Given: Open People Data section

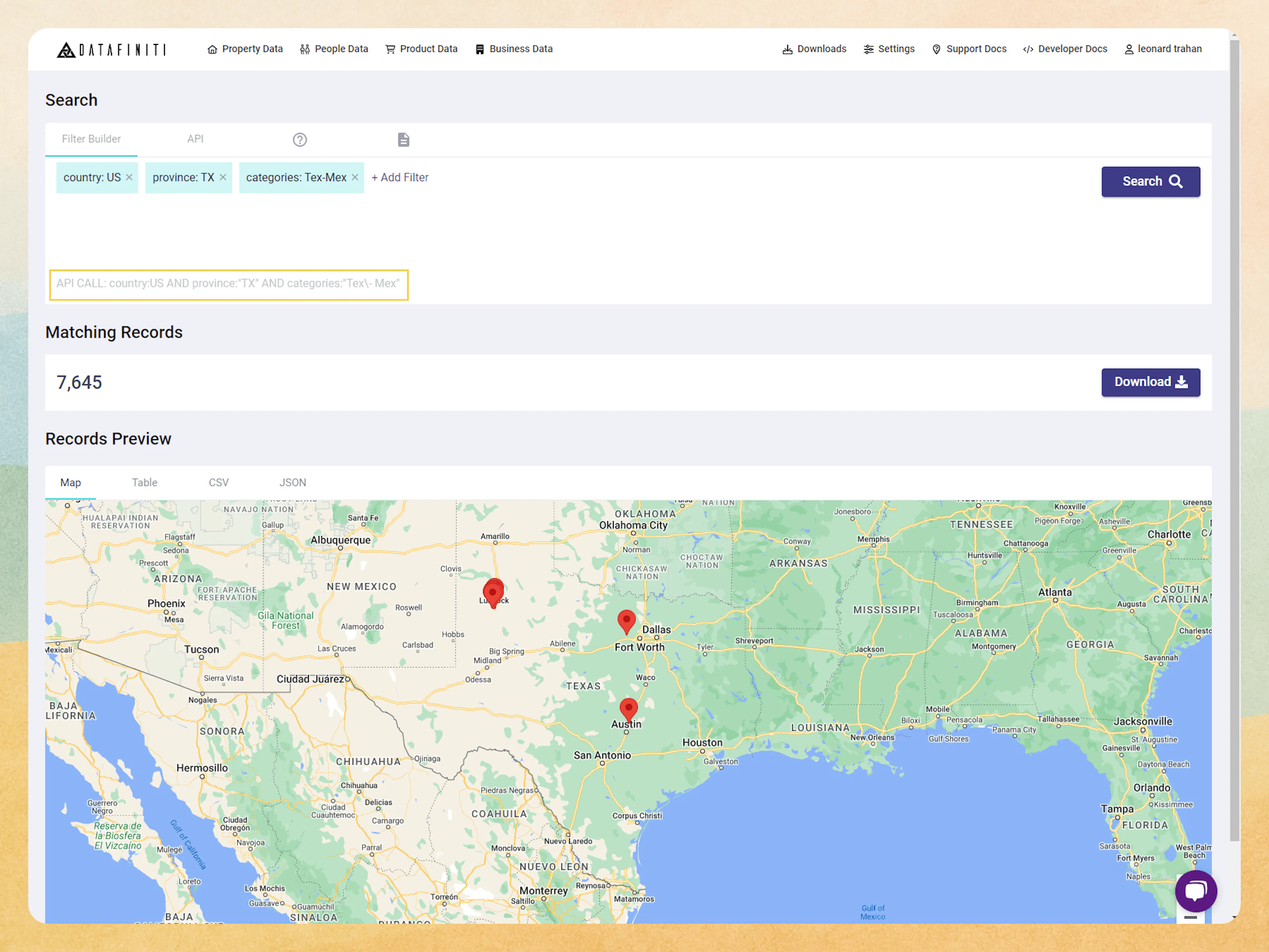Looking at the screenshot, I should (x=333, y=49).
